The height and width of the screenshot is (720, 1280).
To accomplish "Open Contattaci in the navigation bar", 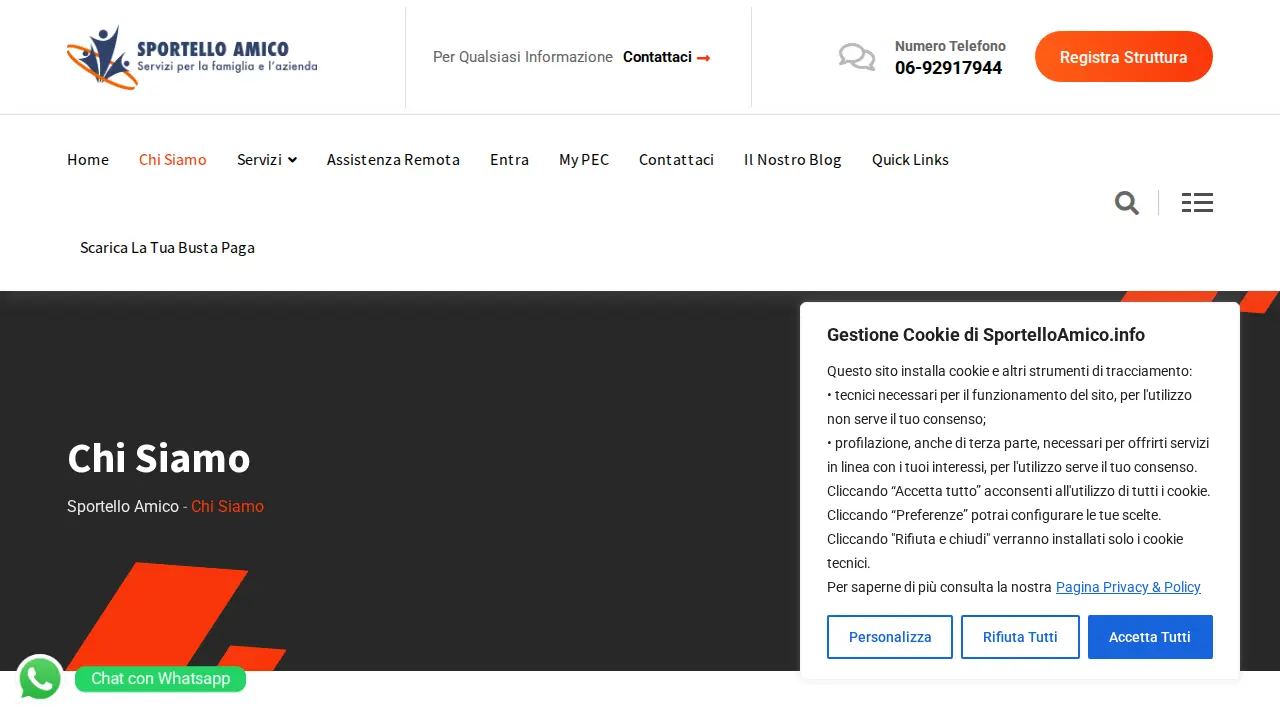I will (676, 159).
